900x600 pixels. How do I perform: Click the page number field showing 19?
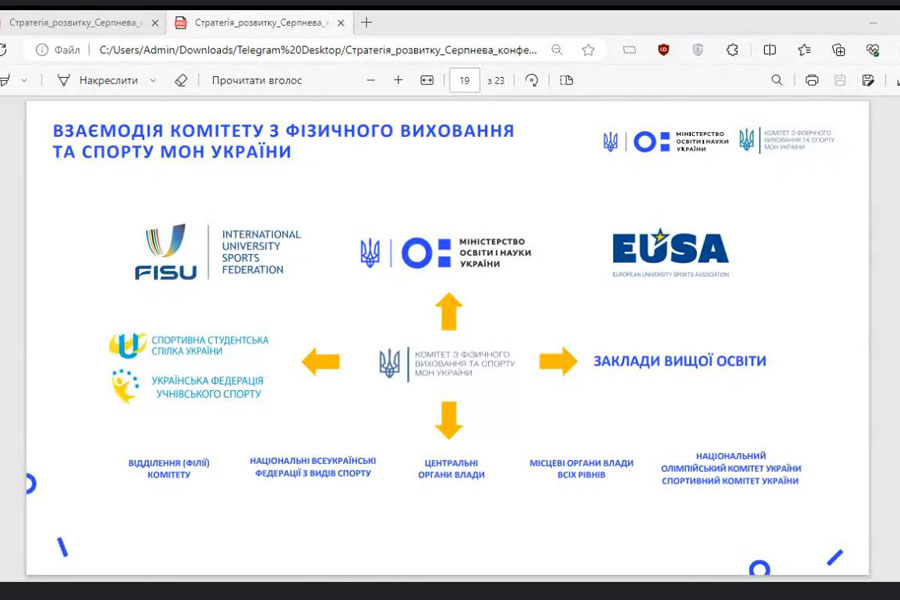click(464, 80)
